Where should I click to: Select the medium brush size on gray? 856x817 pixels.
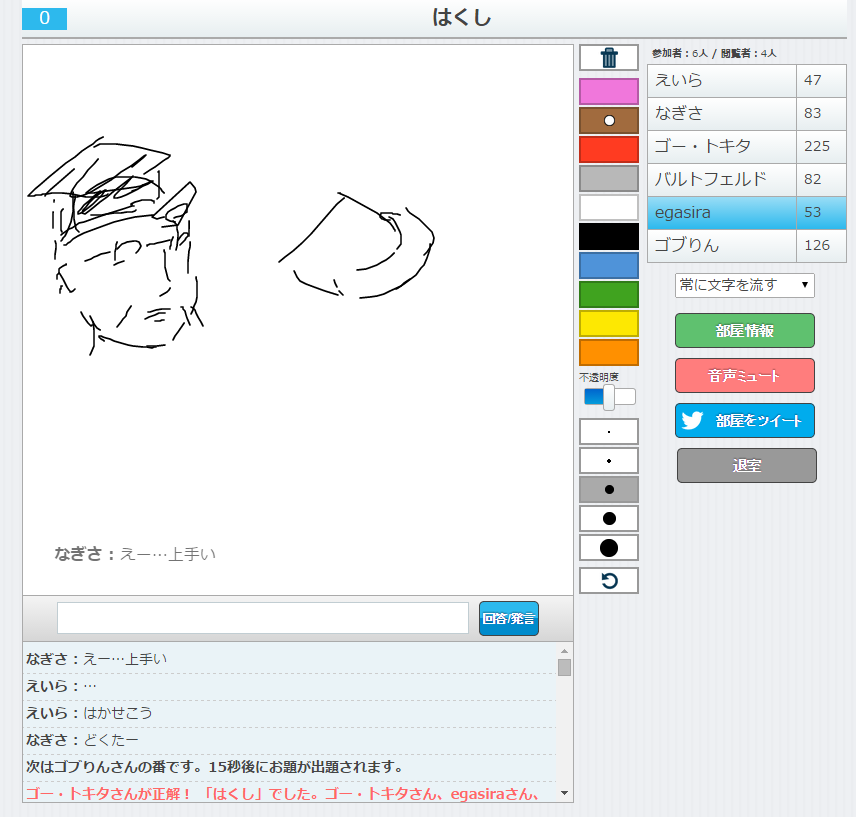point(609,490)
